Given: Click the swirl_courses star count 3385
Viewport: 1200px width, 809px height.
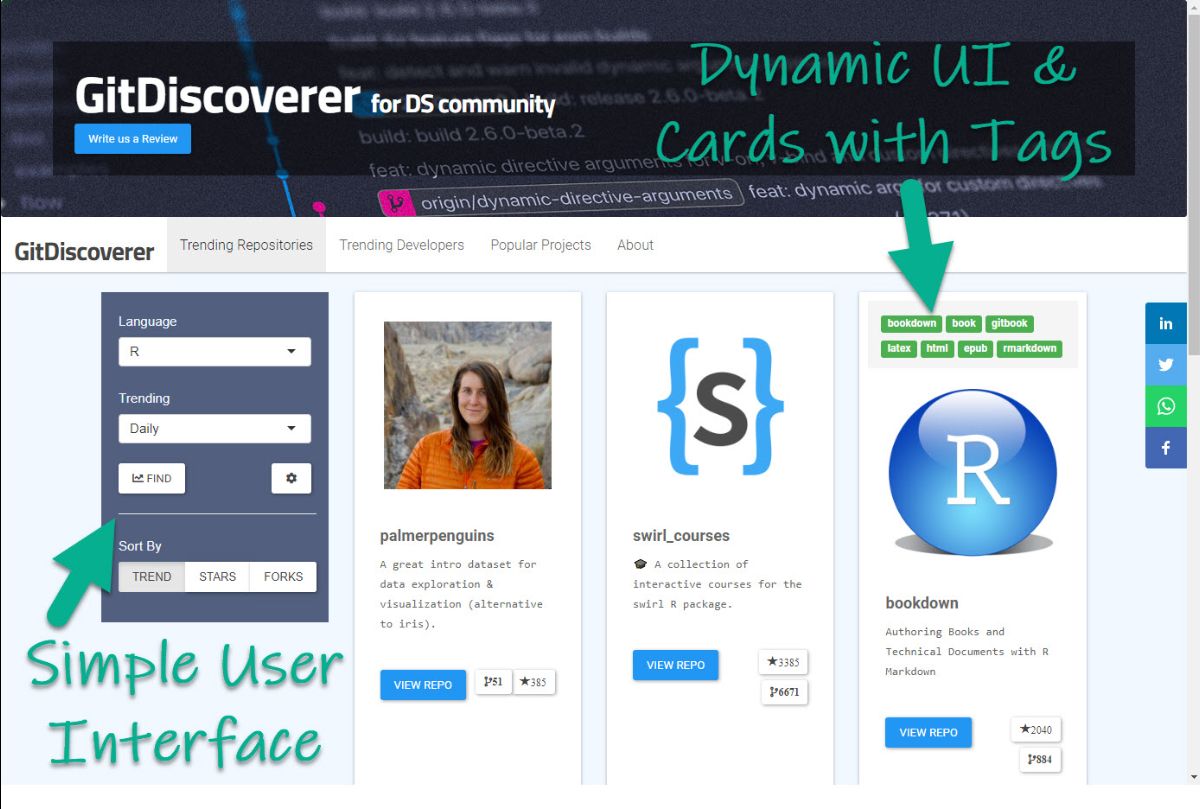Looking at the screenshot, I should pyautogui.click(x=784, y=662).
